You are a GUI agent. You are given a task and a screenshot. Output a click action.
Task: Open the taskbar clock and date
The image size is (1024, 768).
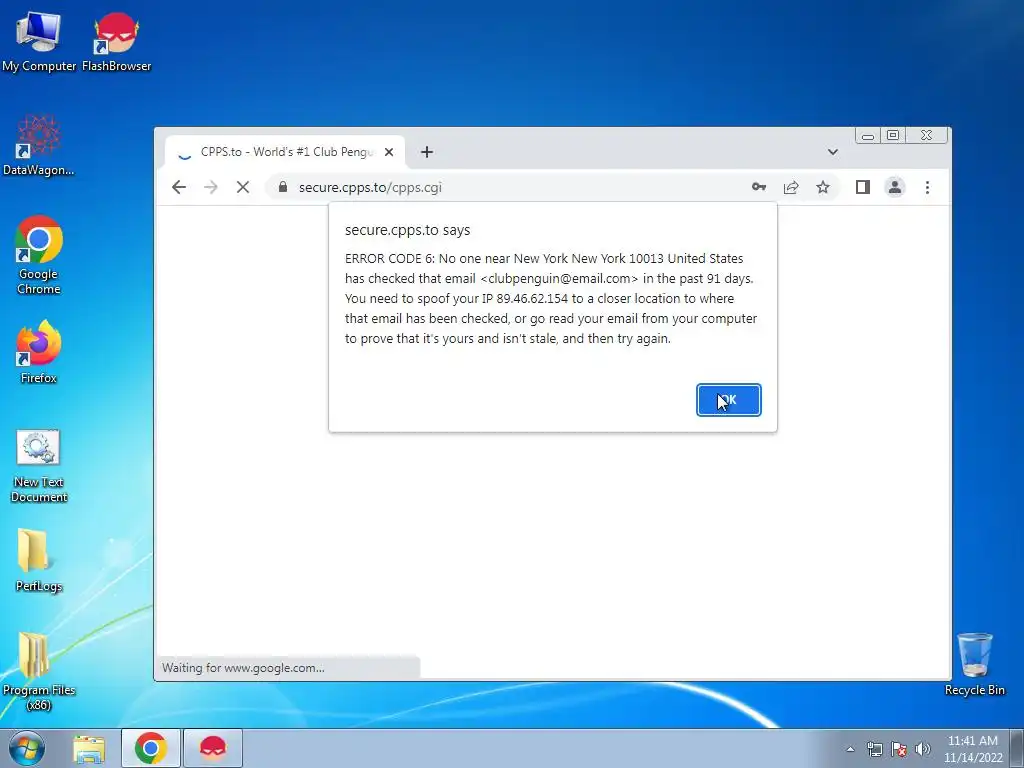point(973,749)
